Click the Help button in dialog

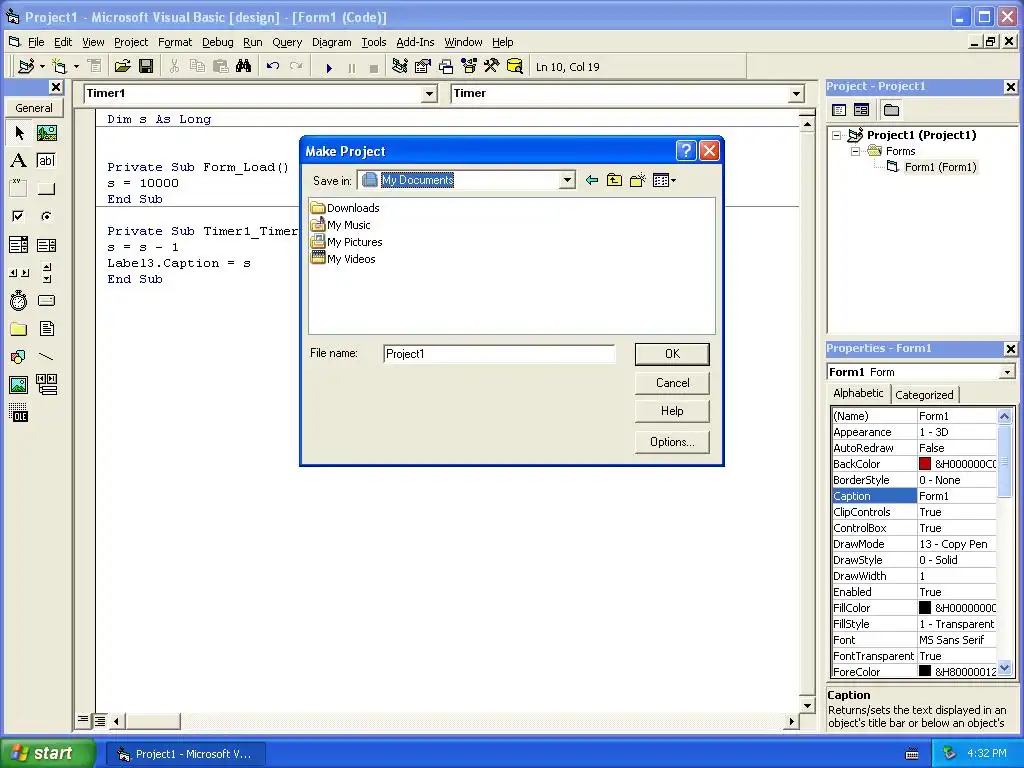(672, 411)
